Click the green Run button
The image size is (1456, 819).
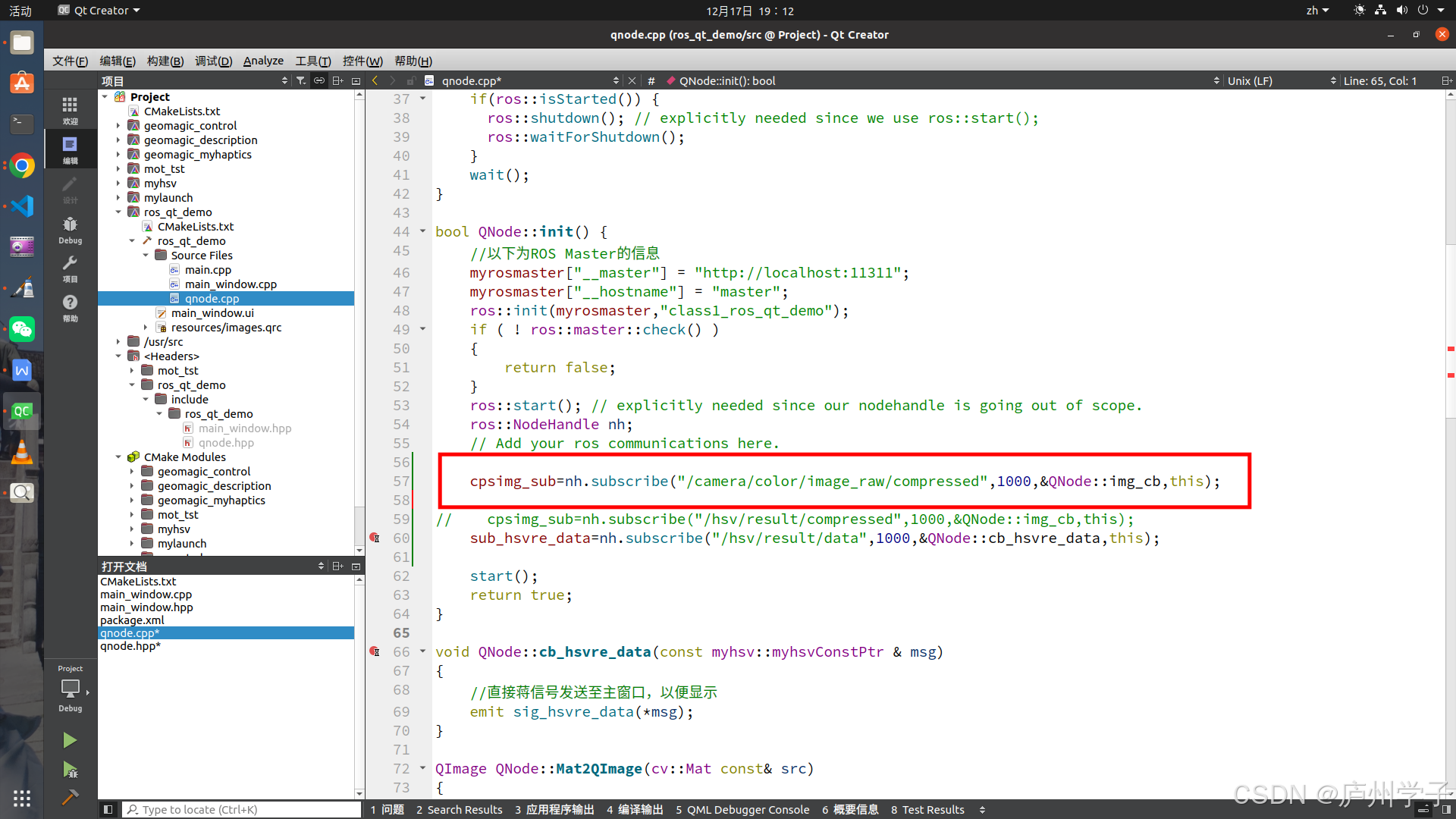tap(69, 740)
